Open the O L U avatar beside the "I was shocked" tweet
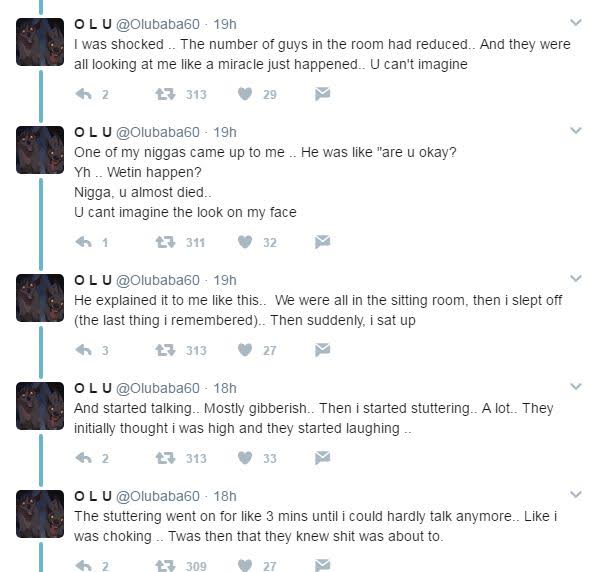Screen dimensions: 608x572 click(x=40, y=42)
